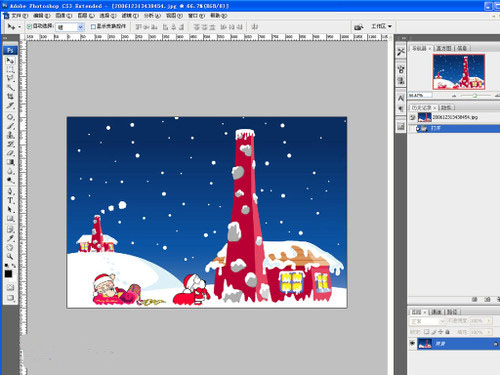Open the Clone Source panel from dock
This screenshot has height=375, width=500.
(x=401, y=81)
